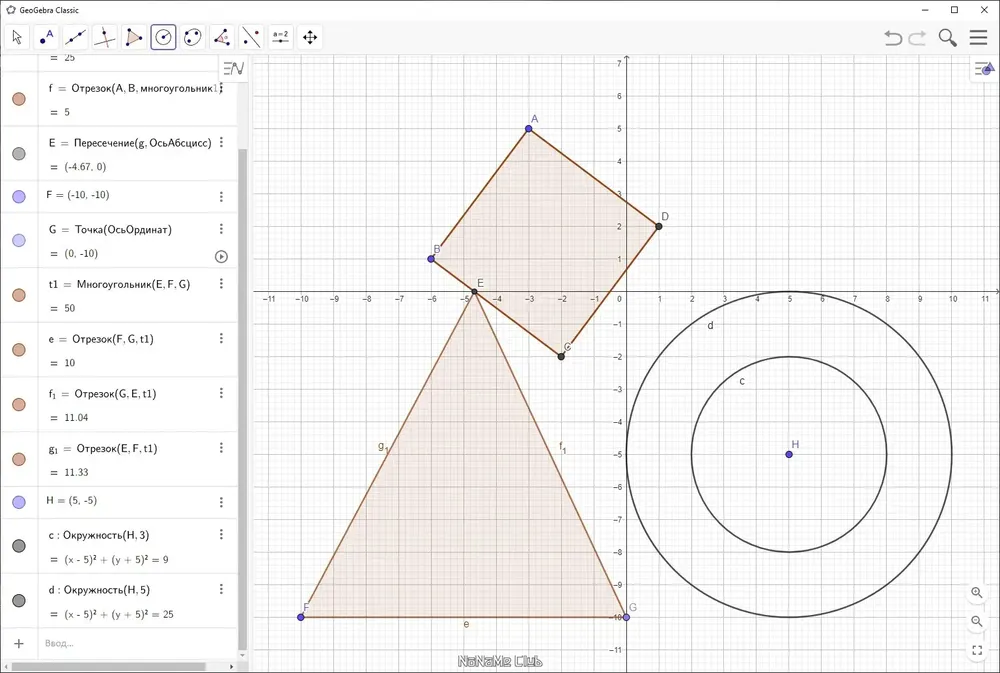Select the Point tool
Screen dimensions: 1000x673
click(46, 37)
